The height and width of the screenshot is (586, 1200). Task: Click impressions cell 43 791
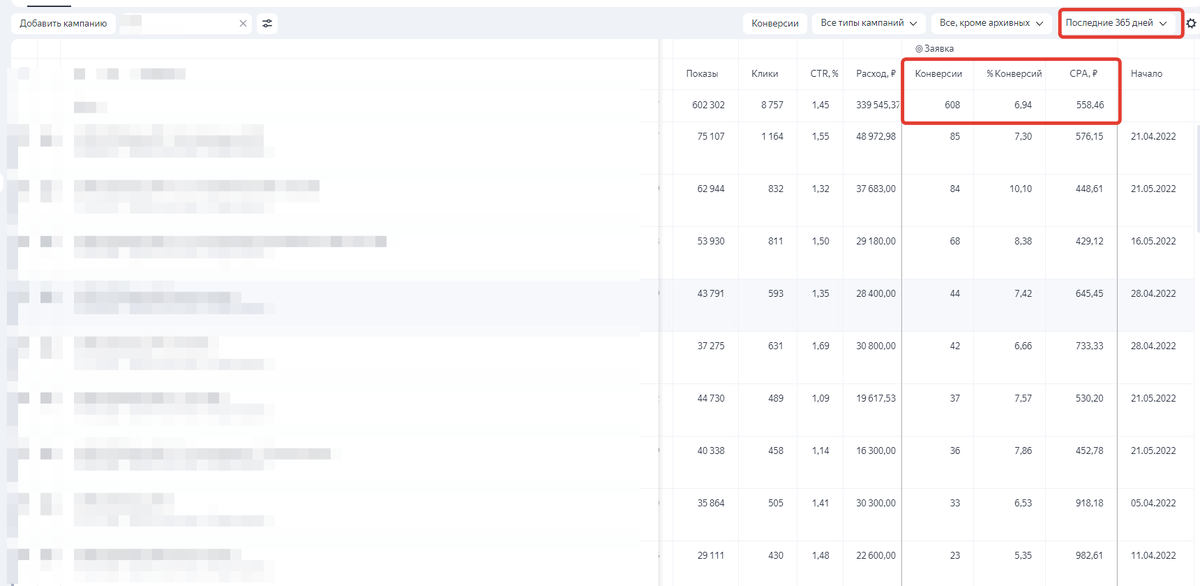[x=711, y=293]
